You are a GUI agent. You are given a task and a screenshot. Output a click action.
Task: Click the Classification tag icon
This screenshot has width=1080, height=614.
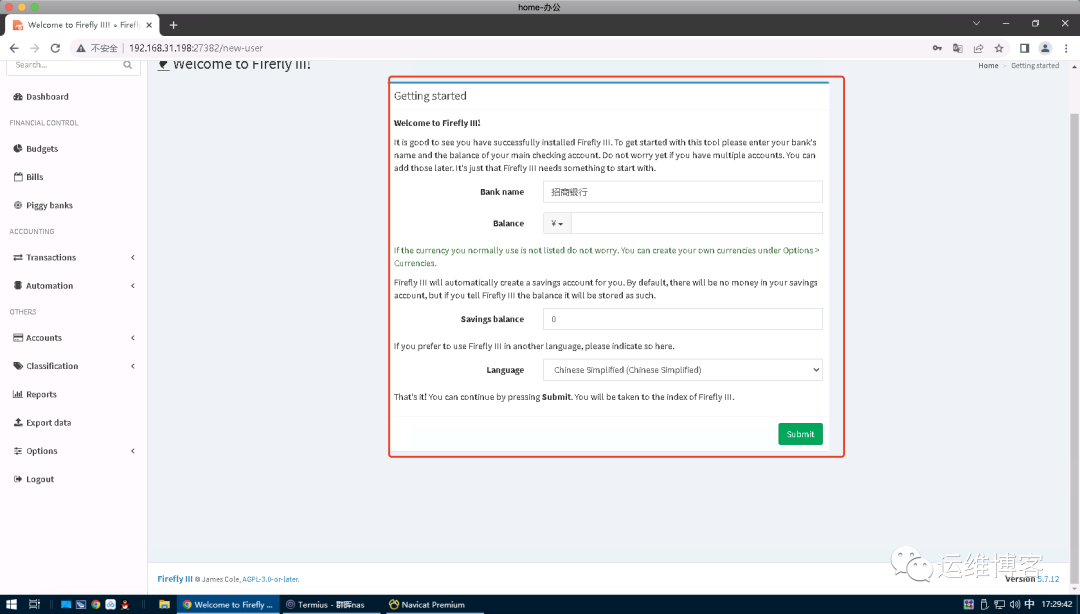18,366
